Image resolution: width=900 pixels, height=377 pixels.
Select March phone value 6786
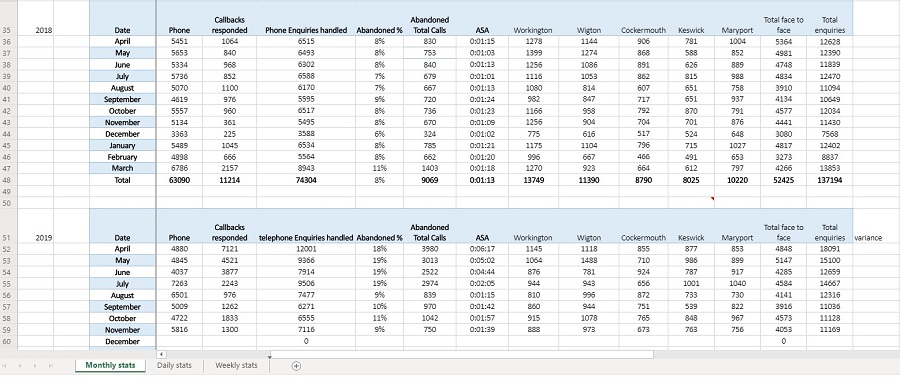pyautogui.click(x=180, y=168)
